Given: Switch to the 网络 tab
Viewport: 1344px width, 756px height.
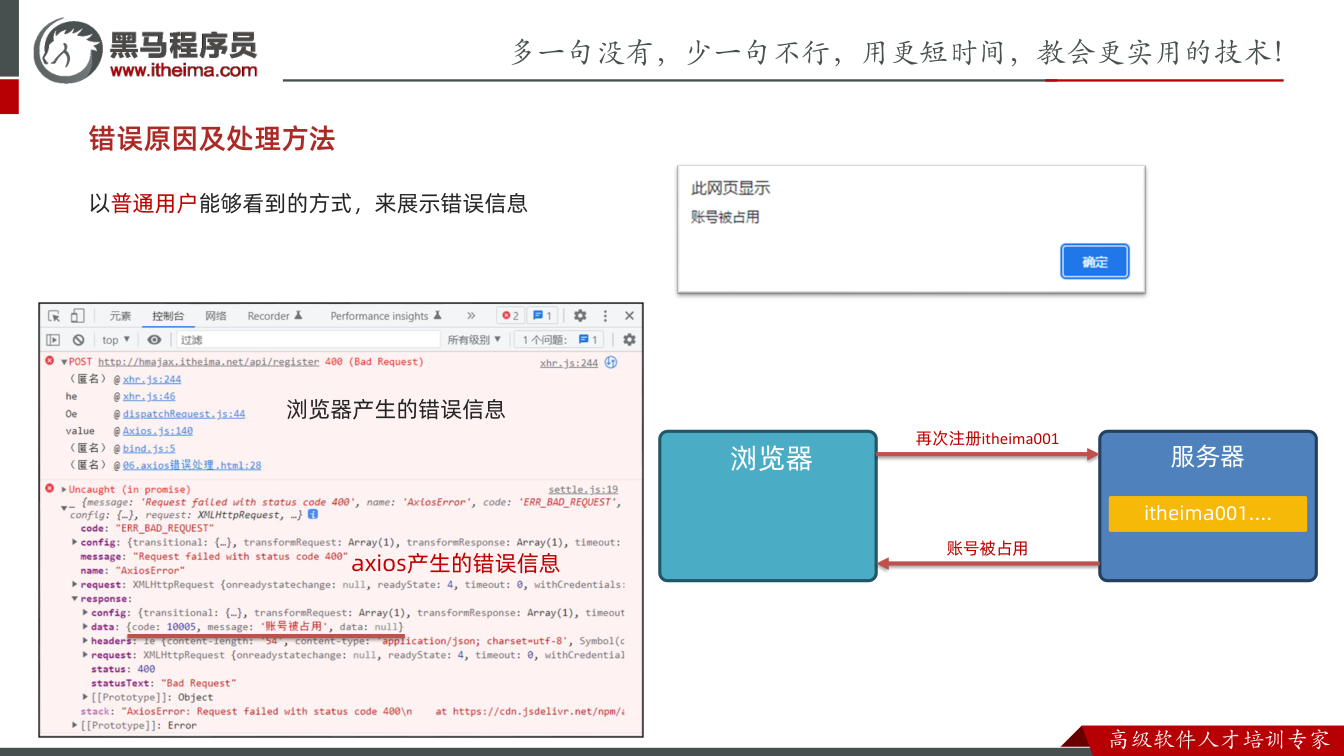Looking at the screenshot, I should point(216,316).
